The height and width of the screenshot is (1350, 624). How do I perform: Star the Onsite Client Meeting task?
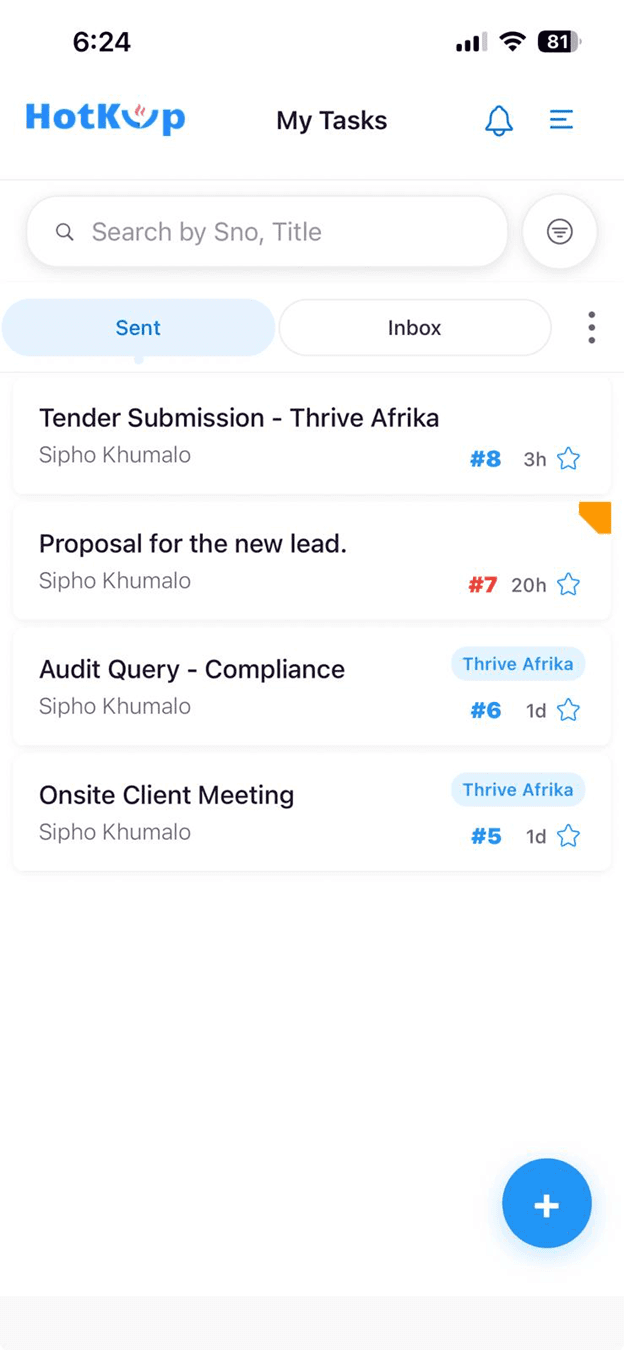[569, 836]
